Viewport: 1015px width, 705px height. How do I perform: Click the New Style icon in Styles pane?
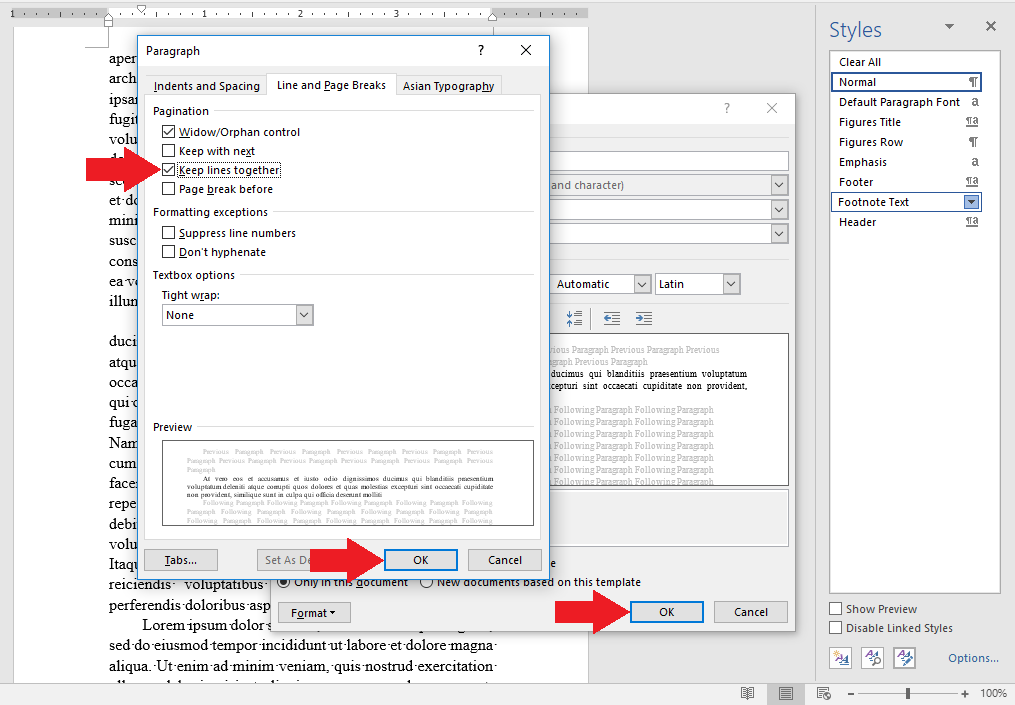(x=840, y=658)
